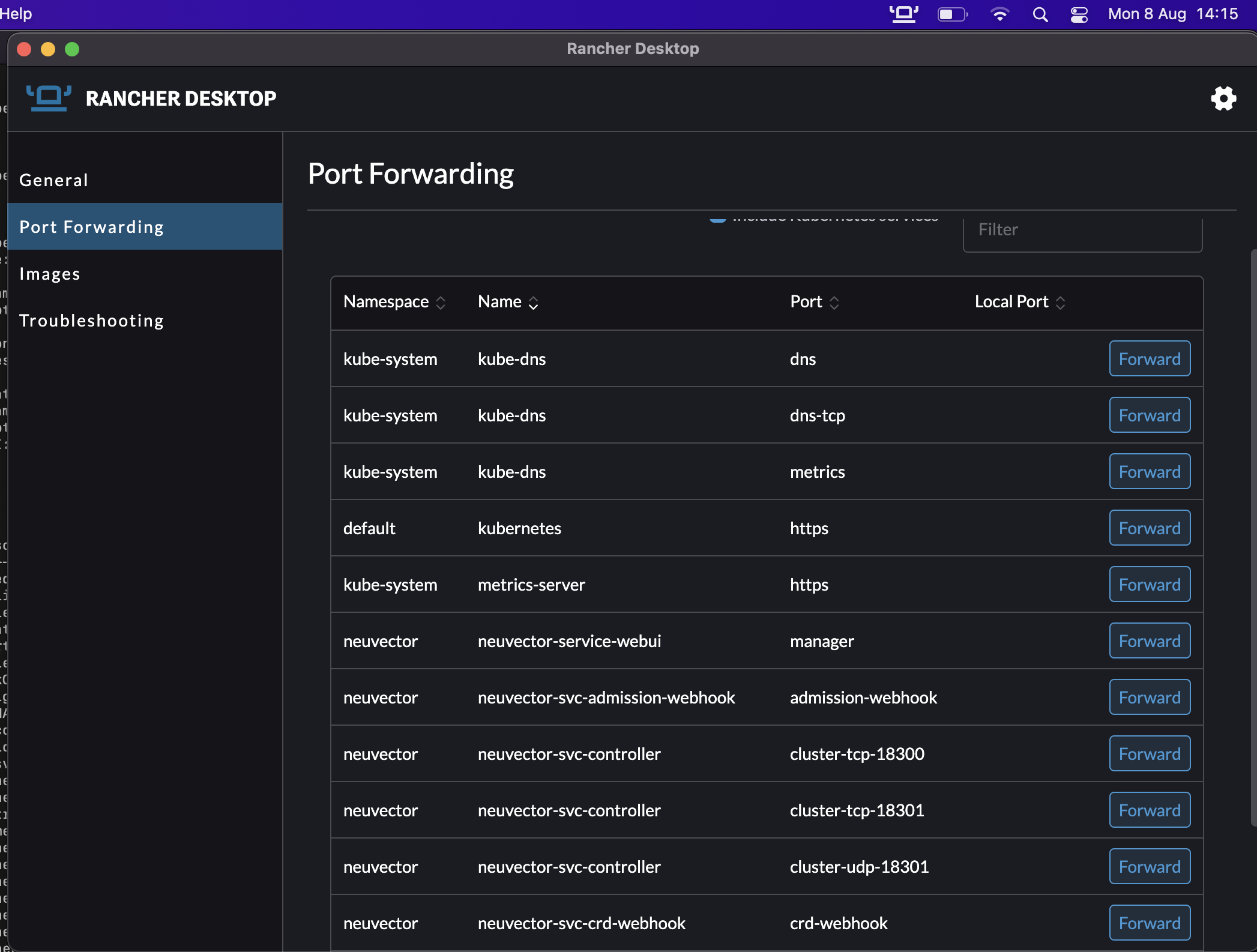Image resolution: width=1257 pixels, height=952 pixels.
Task: Click the battery status icon
Action: pos(953,14)
